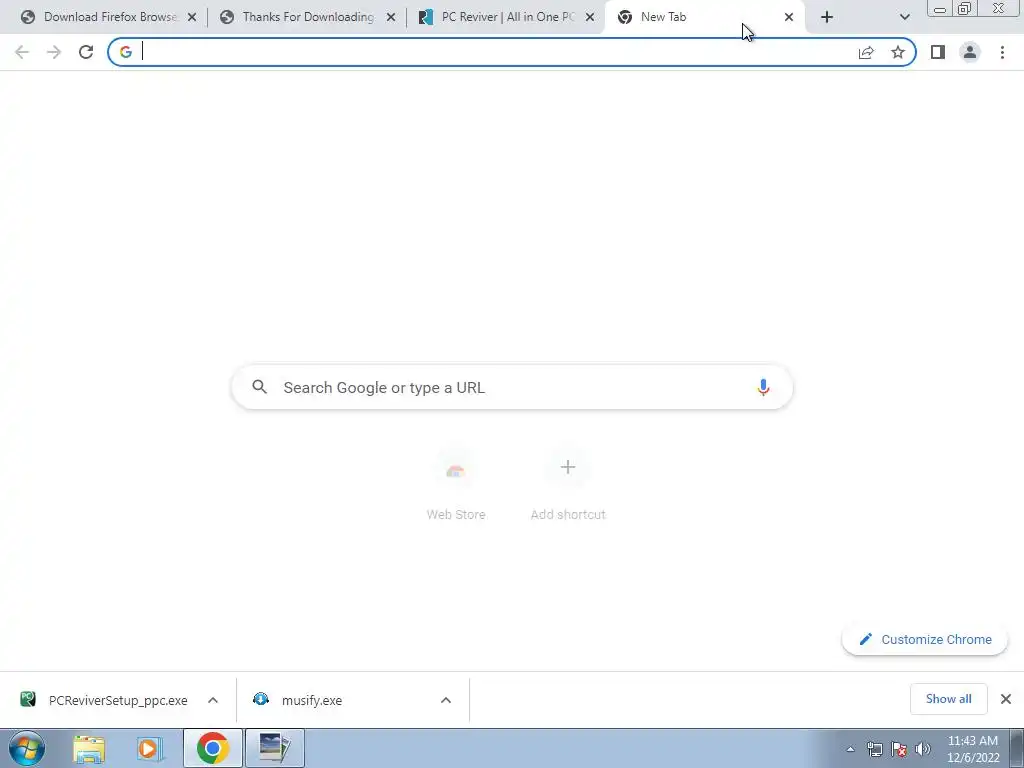Go back with the back arrow
The height and width of the screenshot is (768, 1024).
tap(22, 52)
